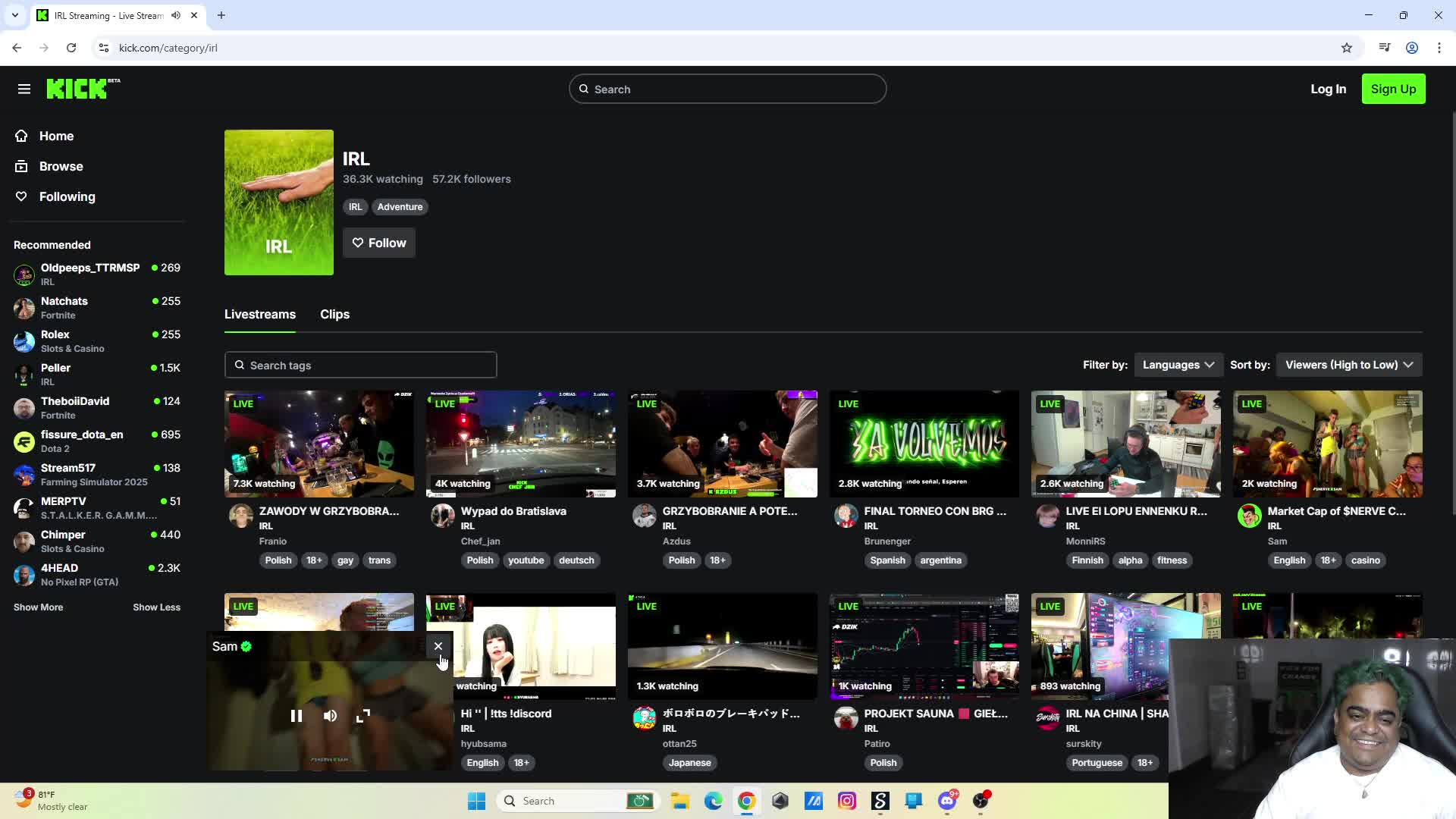Screen dimensions: 1456x819
Task: Open the Hi !tts !discord stream title
Action: coord(506,714)
